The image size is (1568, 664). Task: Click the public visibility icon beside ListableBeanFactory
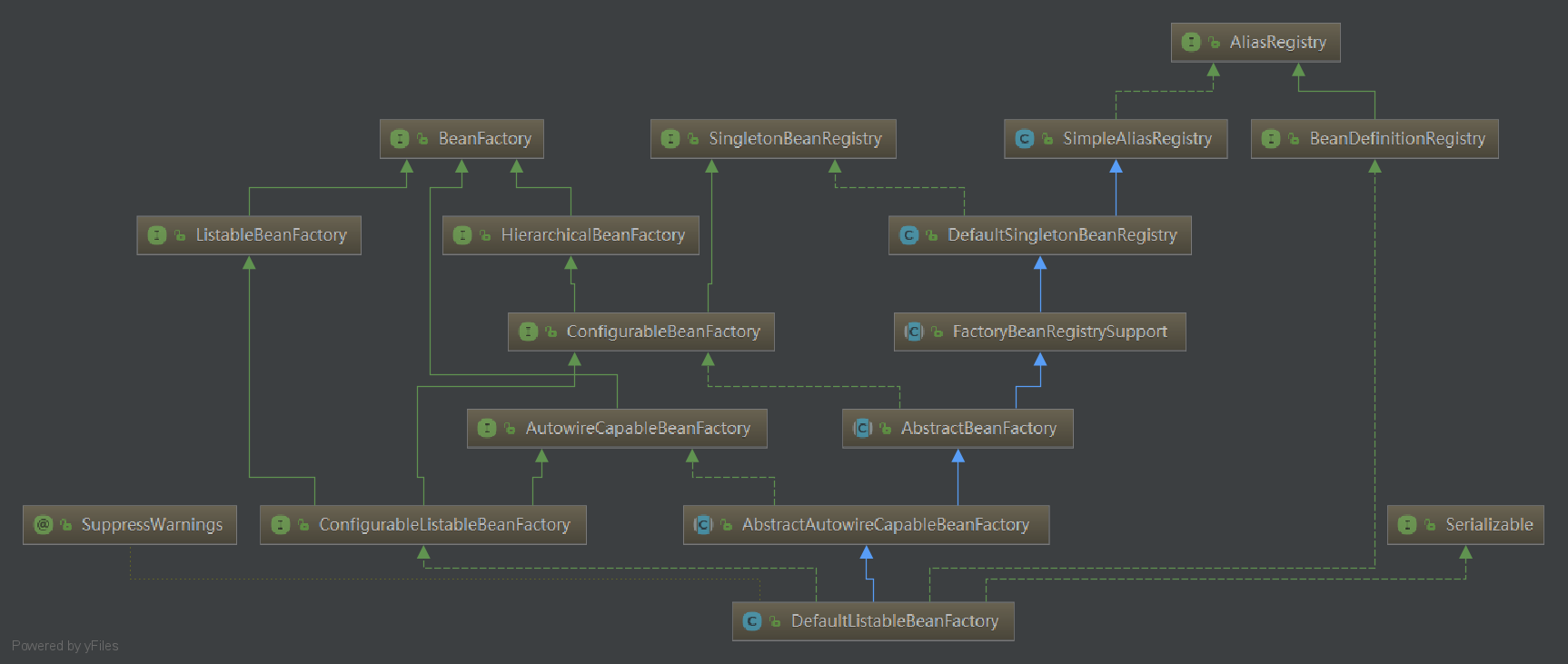[x=180, y=235]
